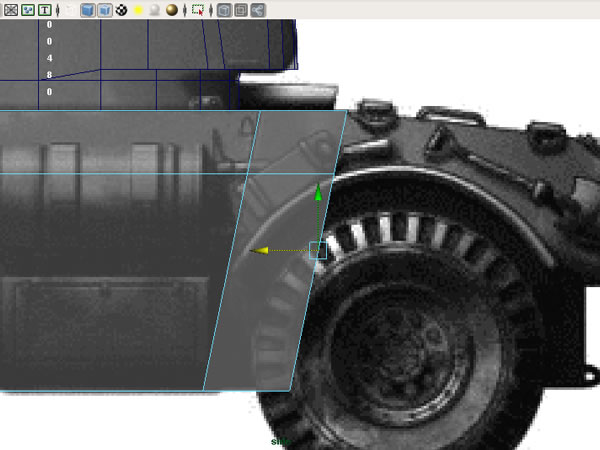This screenshot has height=450, width=600.
Task: Toggle X-ray joints icon
Action: 258,10
